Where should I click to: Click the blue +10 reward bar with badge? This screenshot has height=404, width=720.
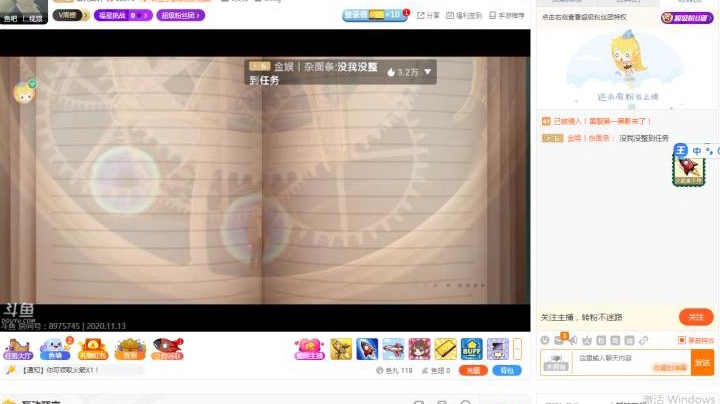(375, 15)
